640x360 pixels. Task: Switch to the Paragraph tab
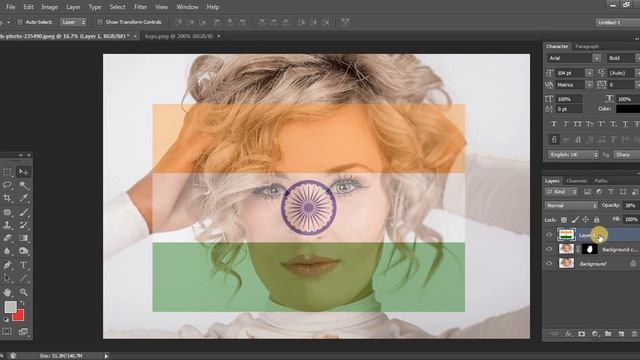pos(587,47)
